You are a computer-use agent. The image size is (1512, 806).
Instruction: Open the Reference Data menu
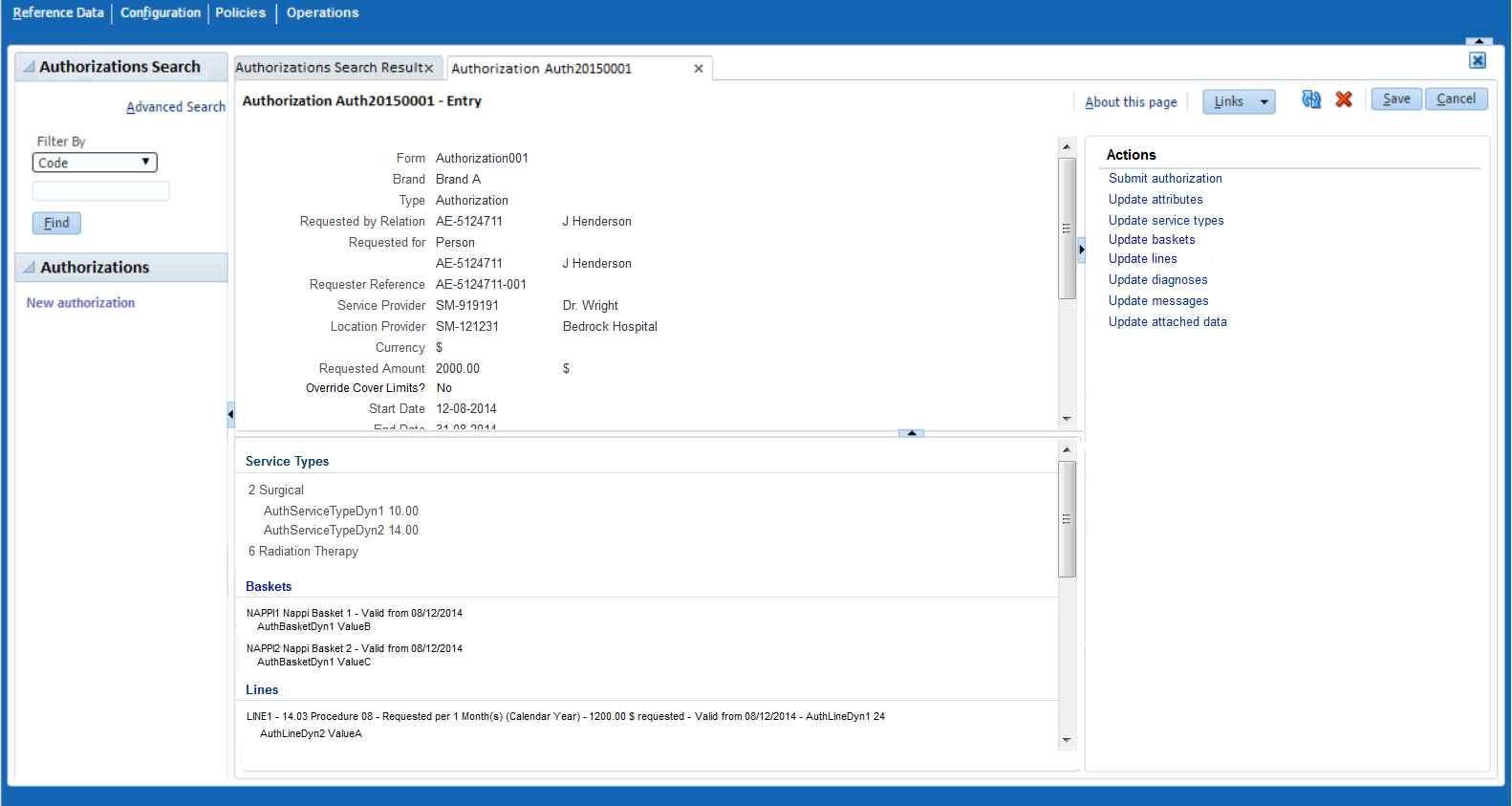(x=58, y=12)
